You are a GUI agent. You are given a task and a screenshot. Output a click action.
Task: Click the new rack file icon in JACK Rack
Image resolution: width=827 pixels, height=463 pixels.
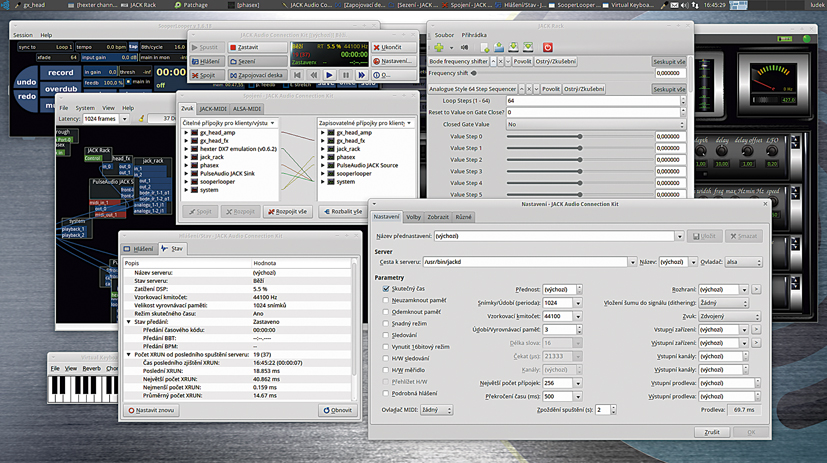click(x=485, y=47)
